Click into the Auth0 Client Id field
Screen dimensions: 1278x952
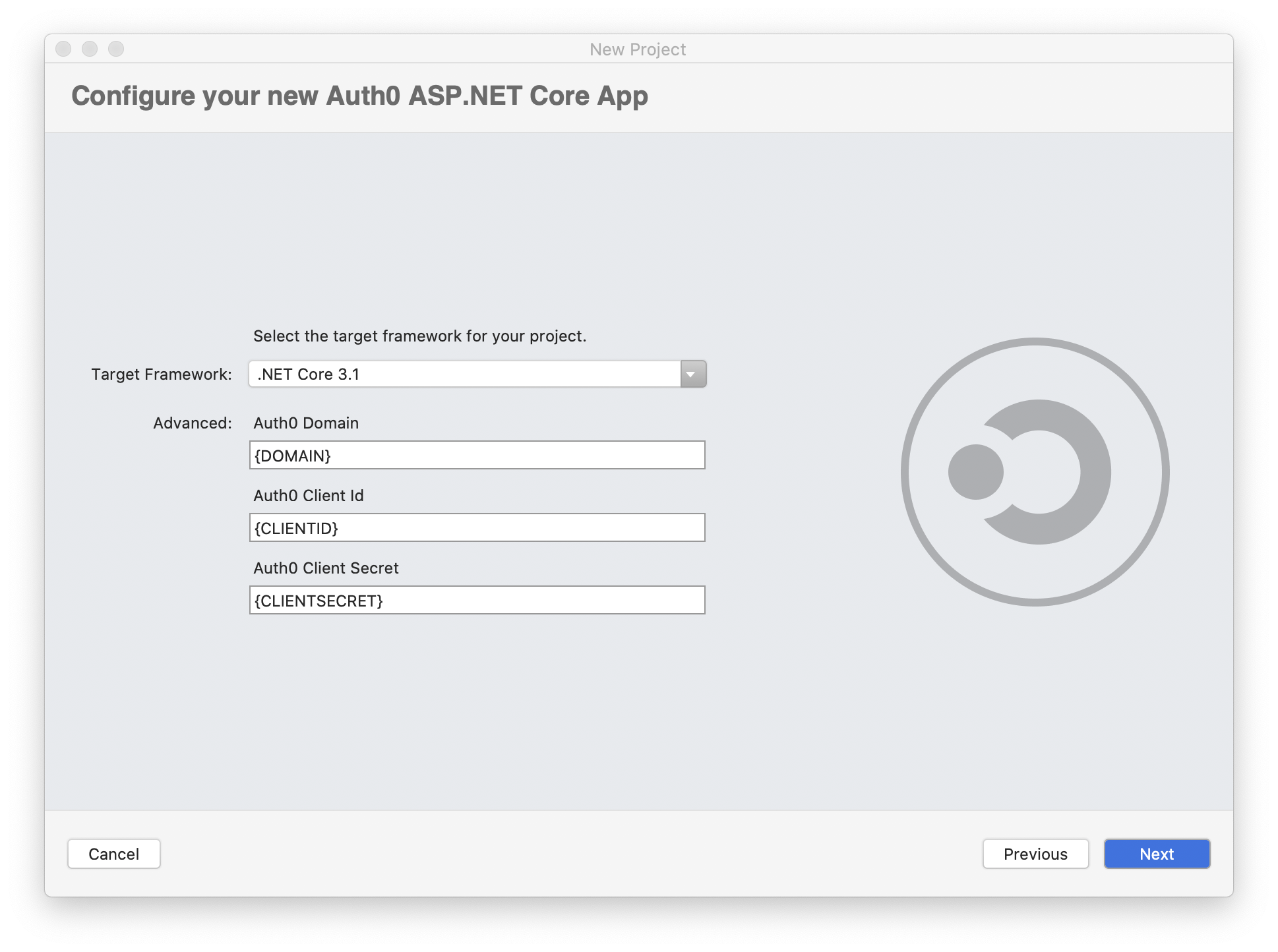click(477, 527)
